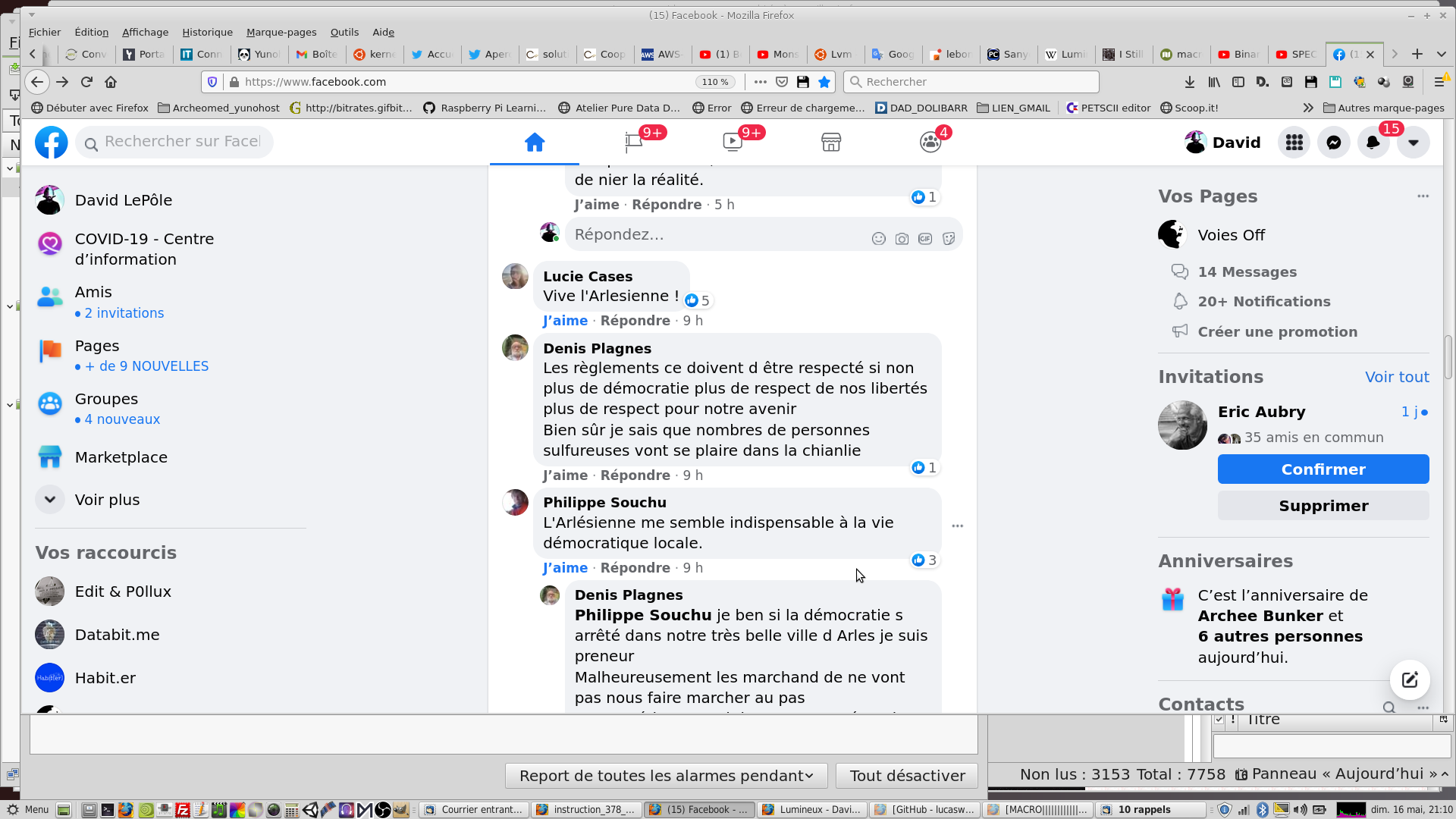The height and width of the screenshot is (819, 1456).
Task: Toggle the Firefox bookmark star
Action: coord(824,82)
